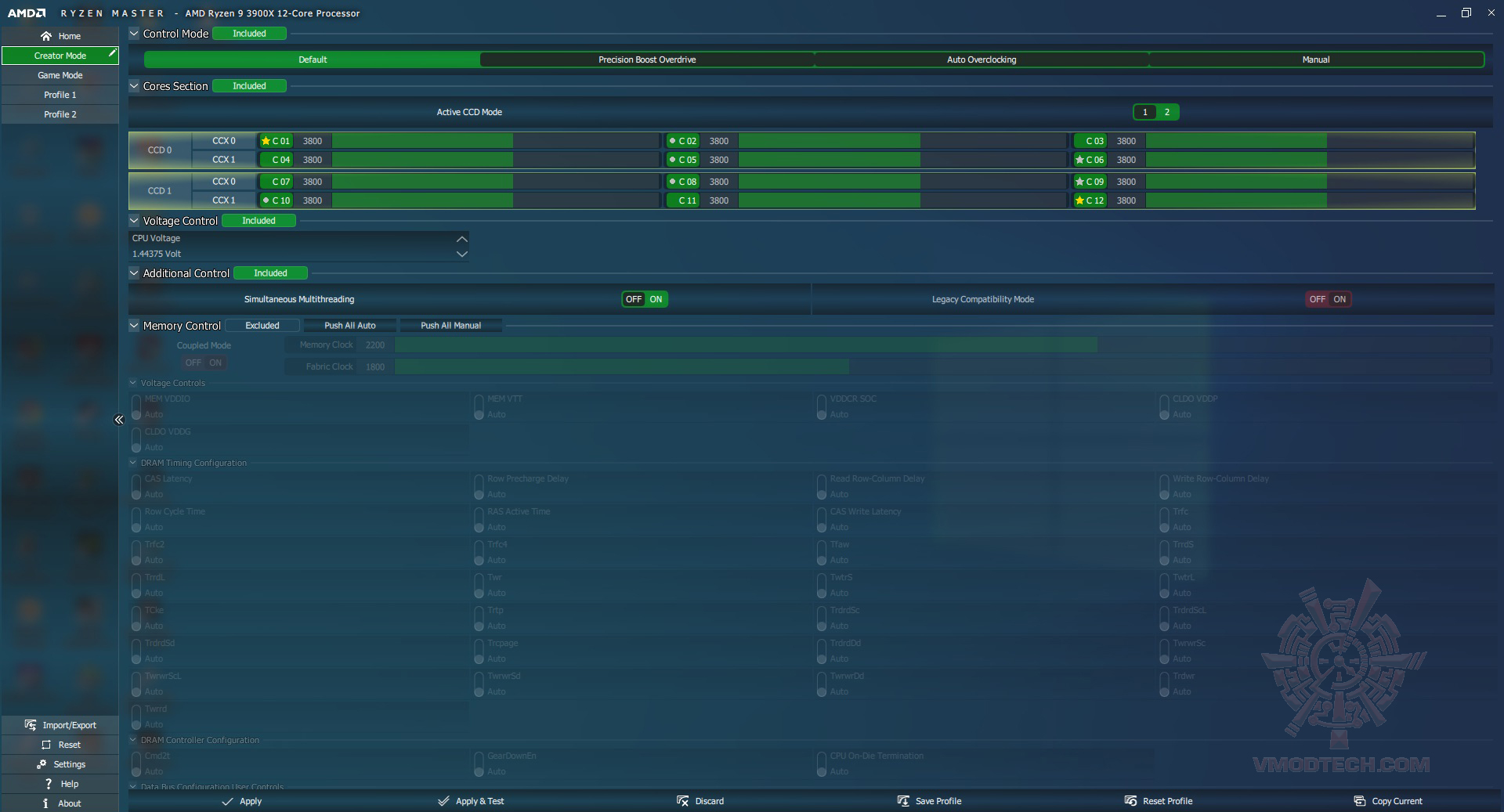Screen dimensions: 1504x812
Task: Click the Reset Profile icon
Action: (1130, 801)
